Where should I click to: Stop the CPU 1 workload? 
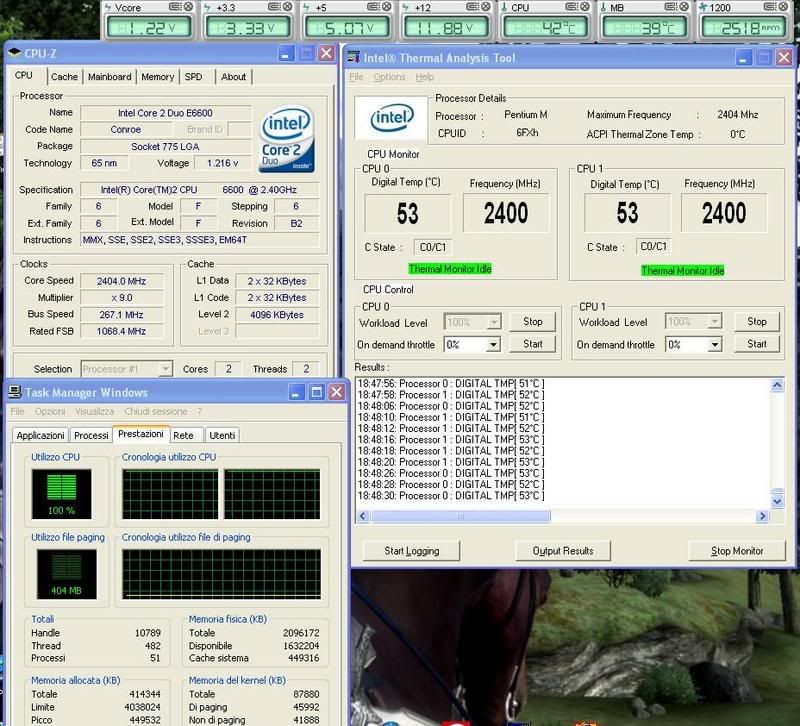tap(757, 321)
